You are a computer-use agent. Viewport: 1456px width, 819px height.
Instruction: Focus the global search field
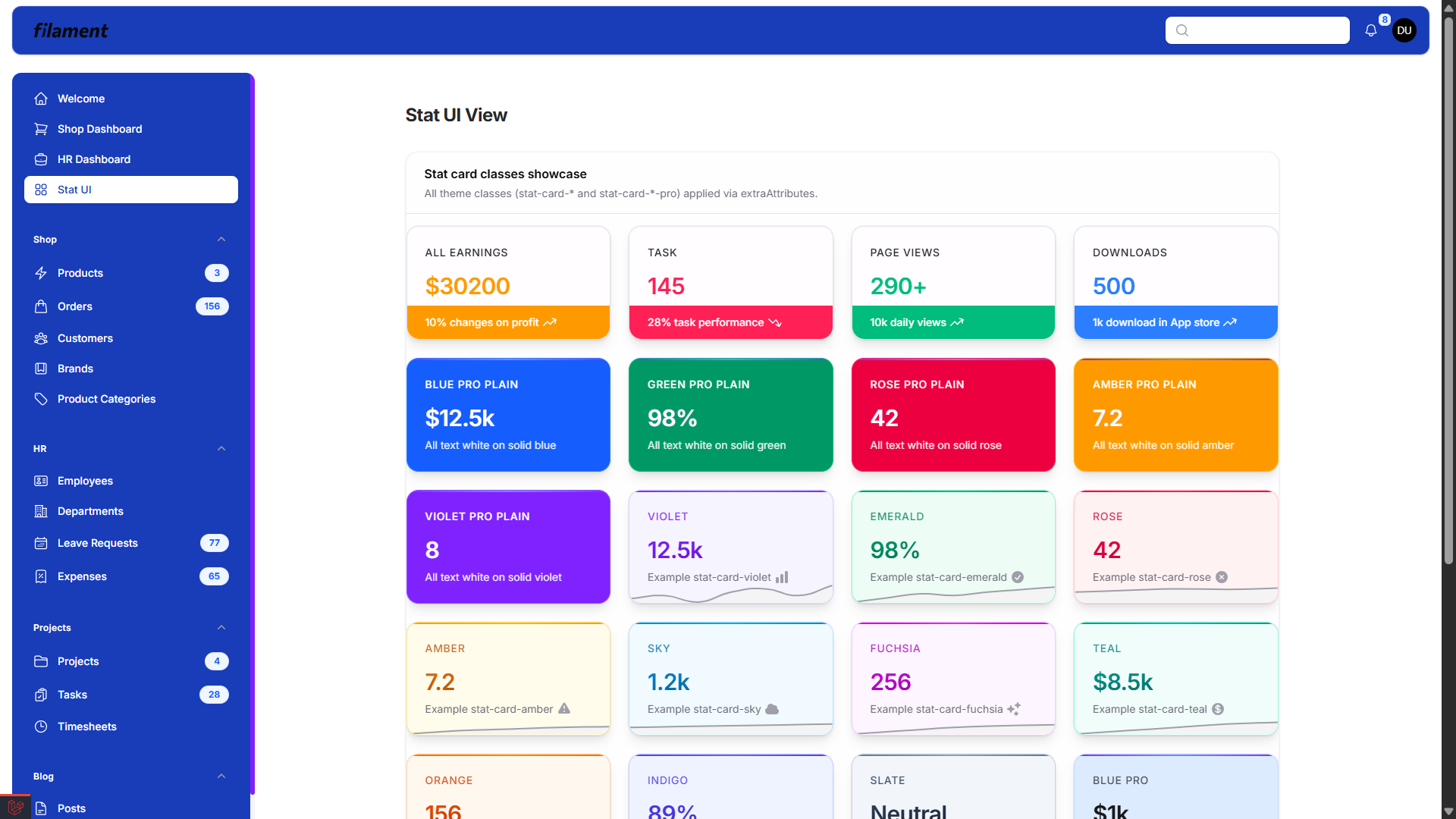pyautogui.click(x=1257, y=30)
